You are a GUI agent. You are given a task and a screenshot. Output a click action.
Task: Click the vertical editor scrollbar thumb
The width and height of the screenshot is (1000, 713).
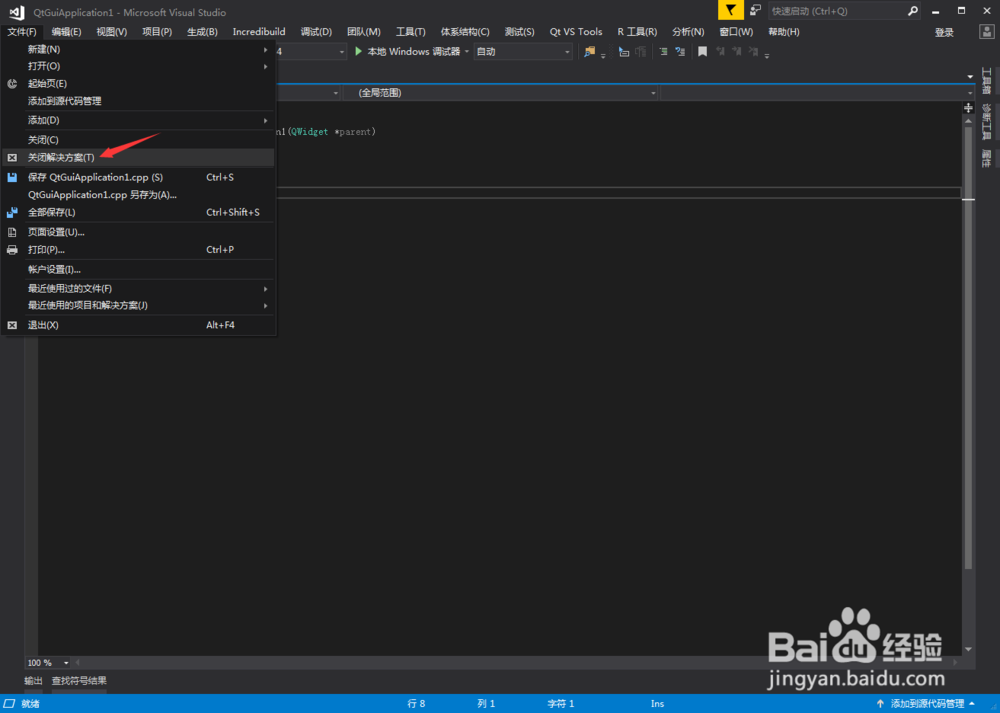968,348
